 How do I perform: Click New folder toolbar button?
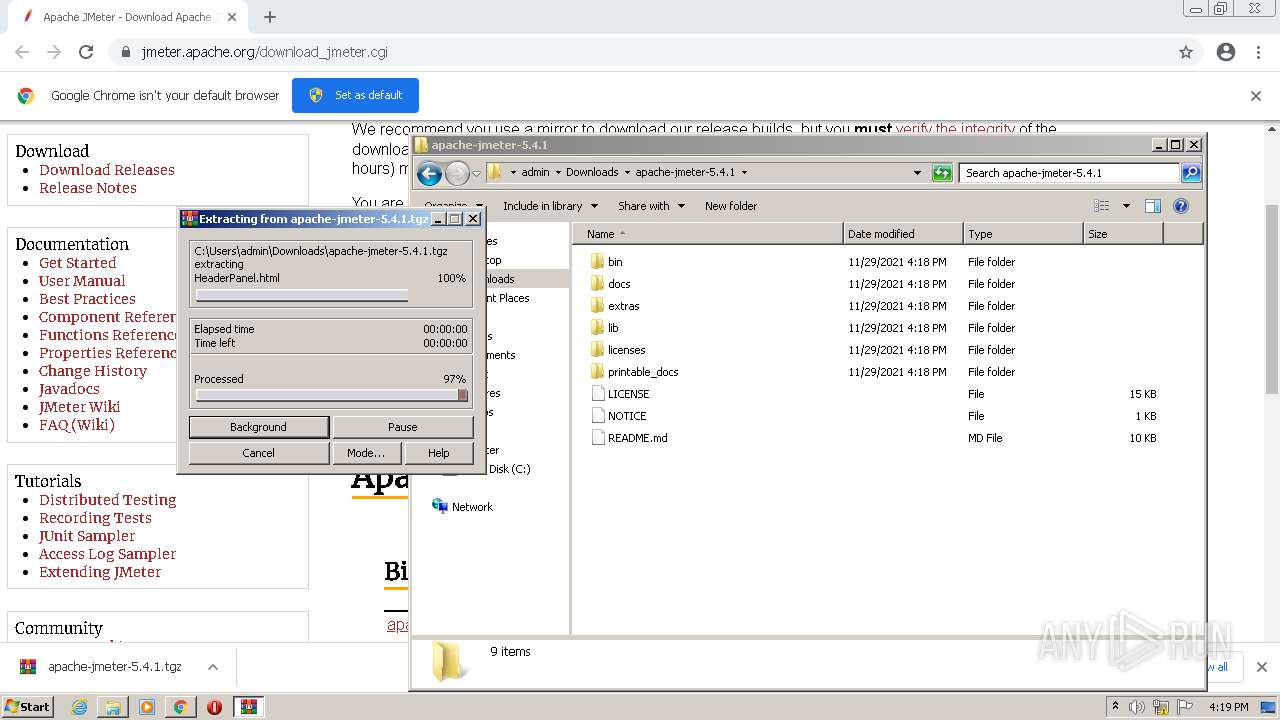pyautogui.click(x=731, y=206)
